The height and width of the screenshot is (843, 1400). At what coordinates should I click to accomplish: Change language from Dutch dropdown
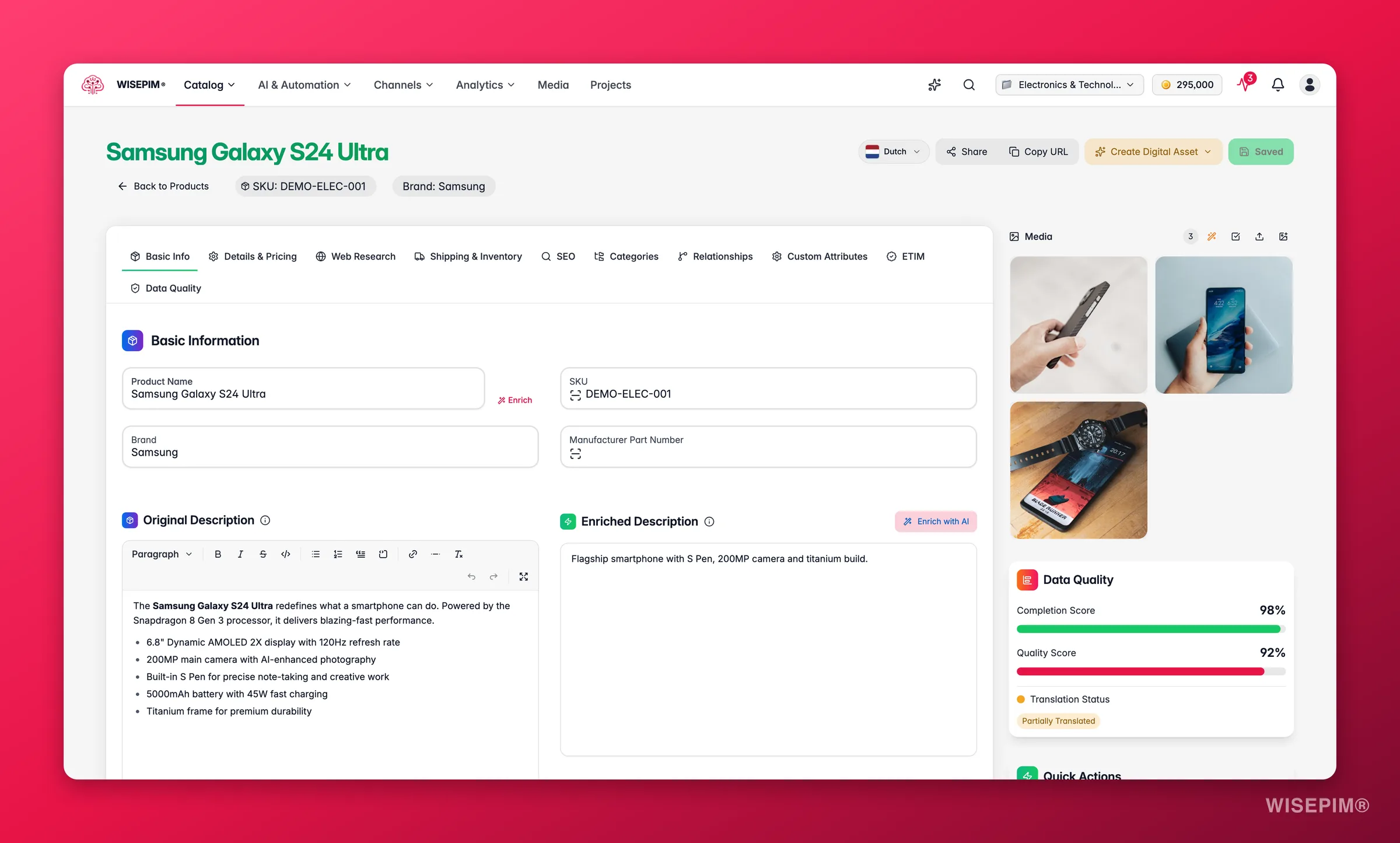tap(893, 152)
